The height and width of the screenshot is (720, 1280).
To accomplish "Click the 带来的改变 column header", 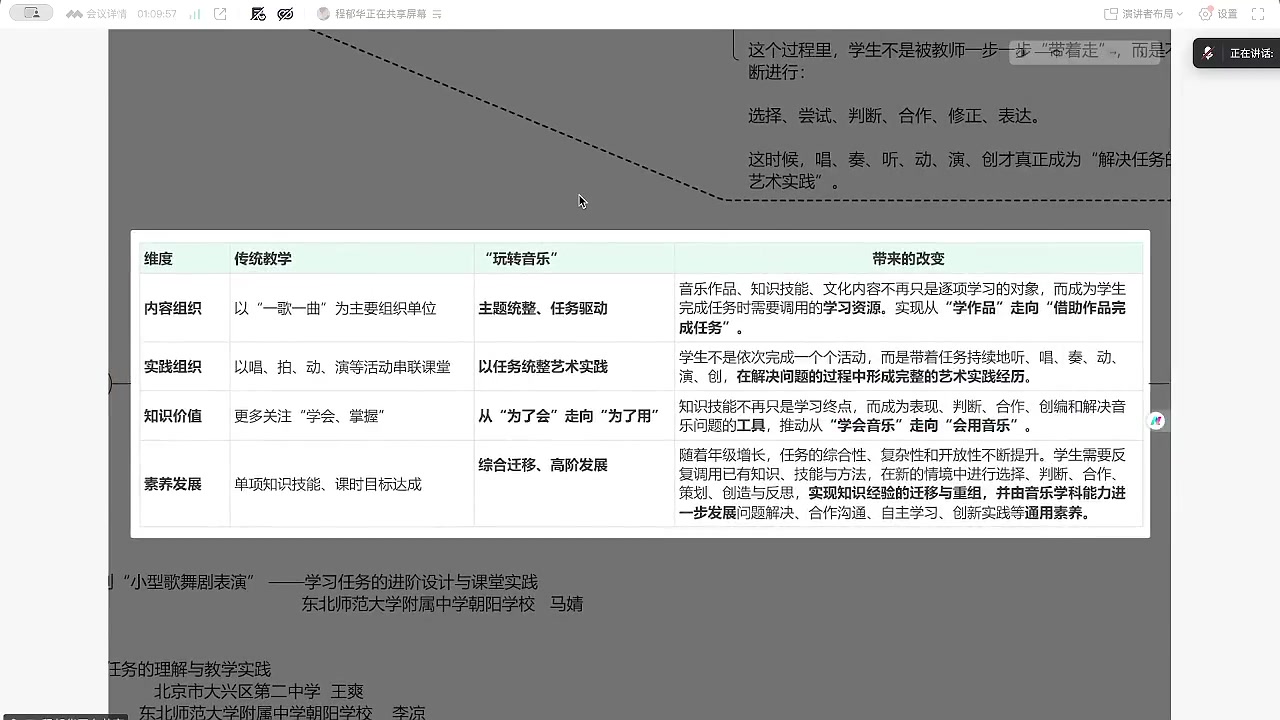I will 908,258.
